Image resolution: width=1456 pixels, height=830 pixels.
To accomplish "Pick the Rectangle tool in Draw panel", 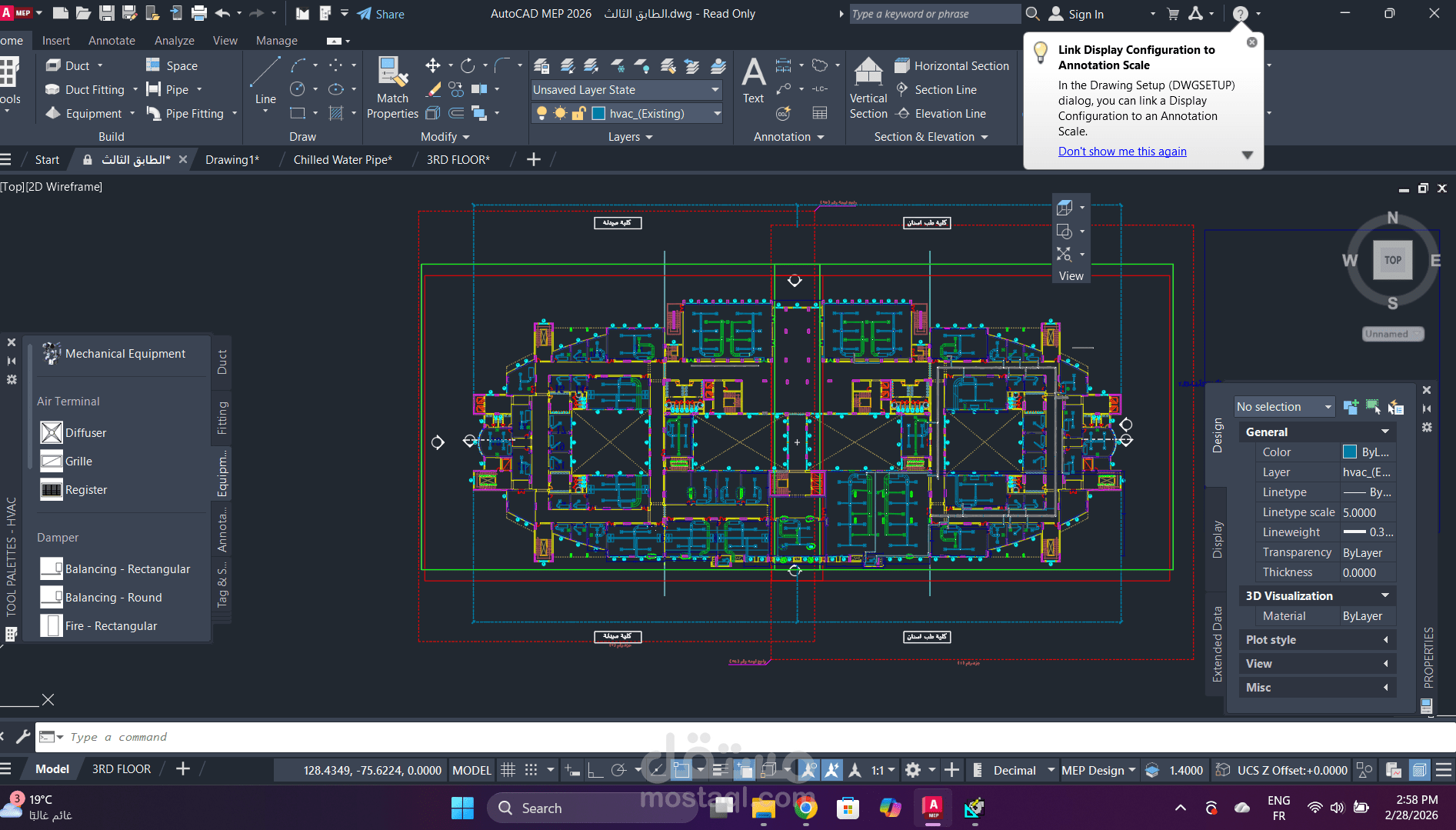I will 298,113.
